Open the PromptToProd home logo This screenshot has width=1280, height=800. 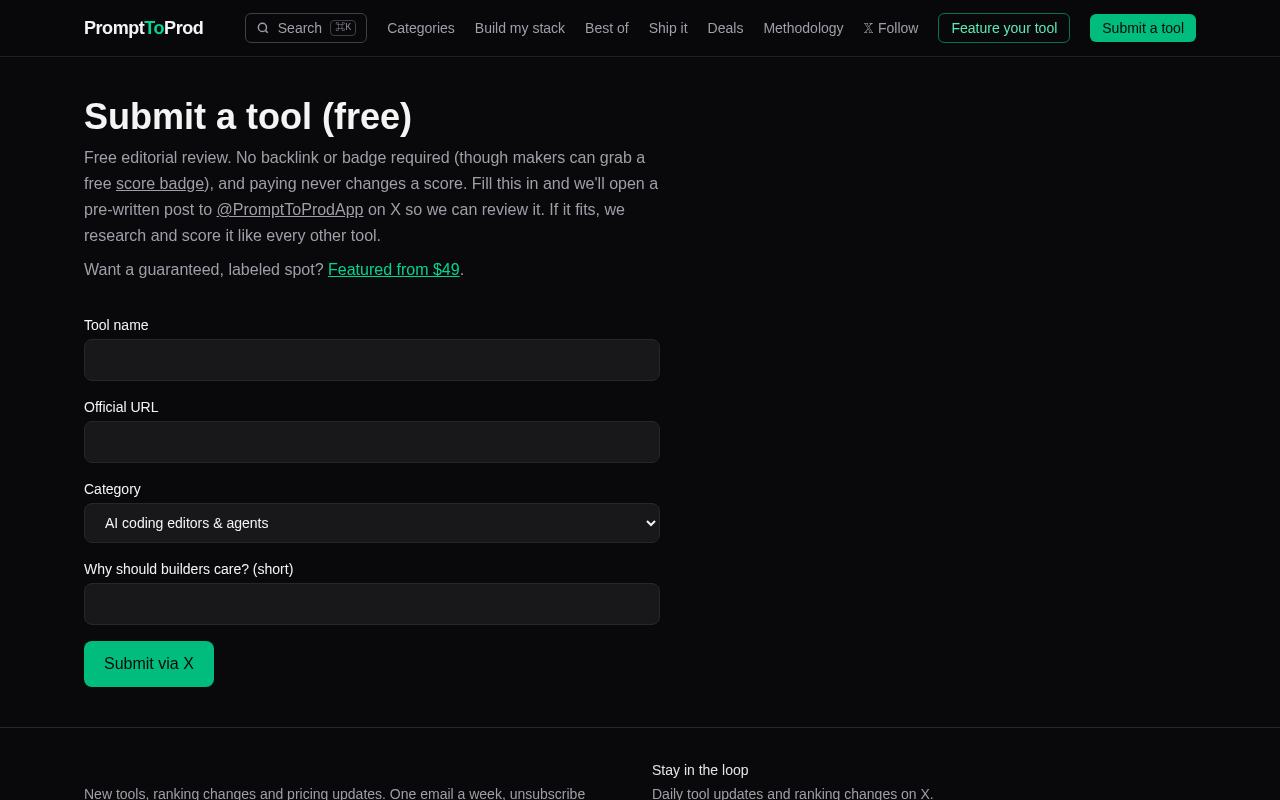144,28
